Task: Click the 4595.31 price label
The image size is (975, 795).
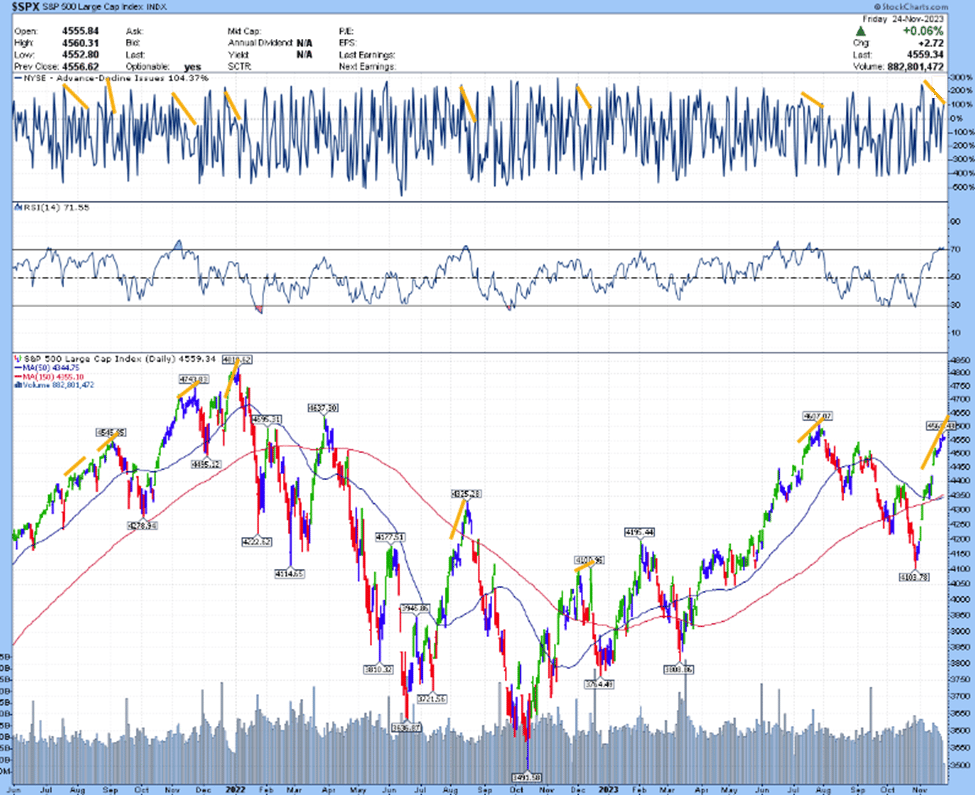Action: (266, 420)
